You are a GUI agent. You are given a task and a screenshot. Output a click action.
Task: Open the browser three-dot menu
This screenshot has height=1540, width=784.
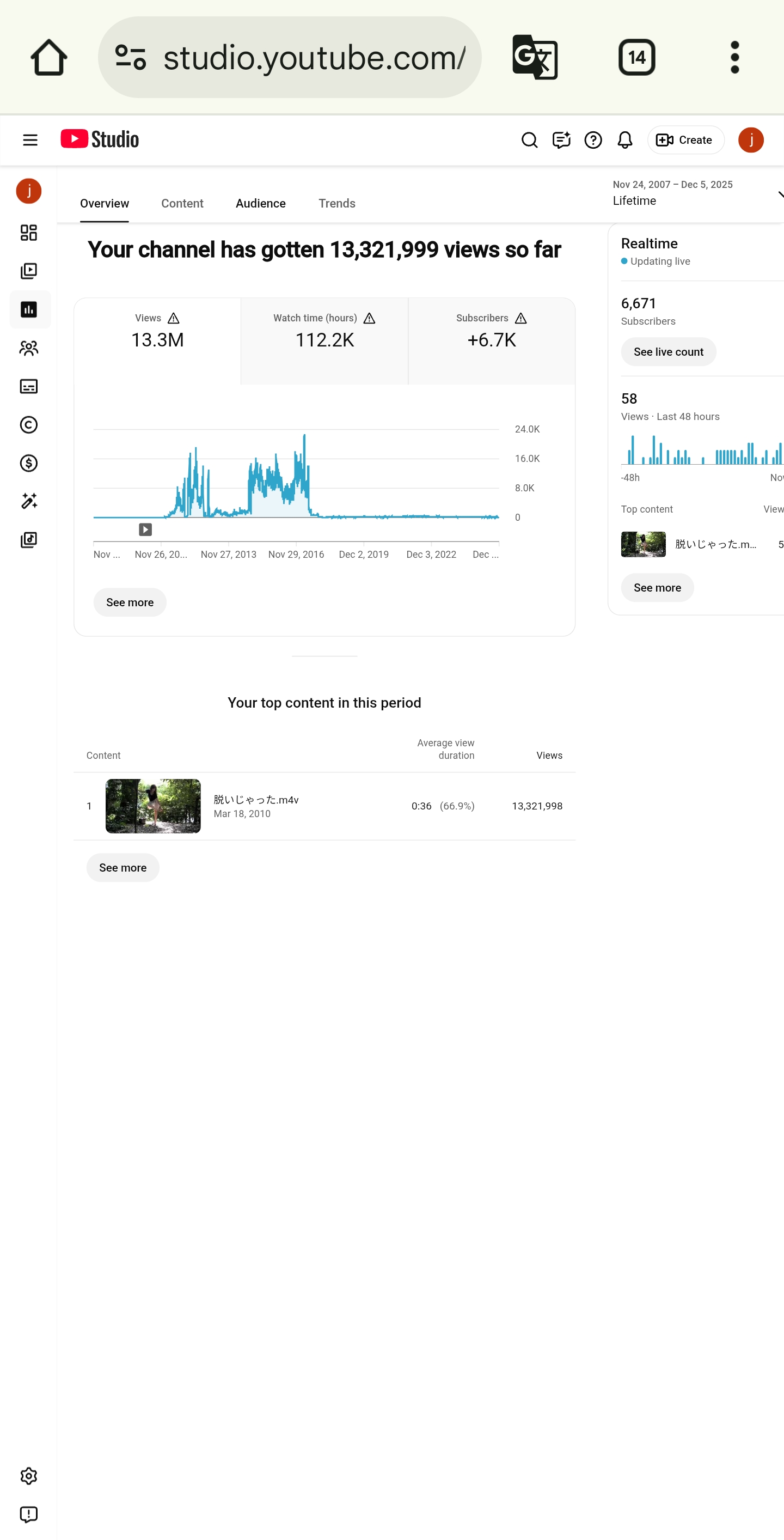tap(735, 57)
